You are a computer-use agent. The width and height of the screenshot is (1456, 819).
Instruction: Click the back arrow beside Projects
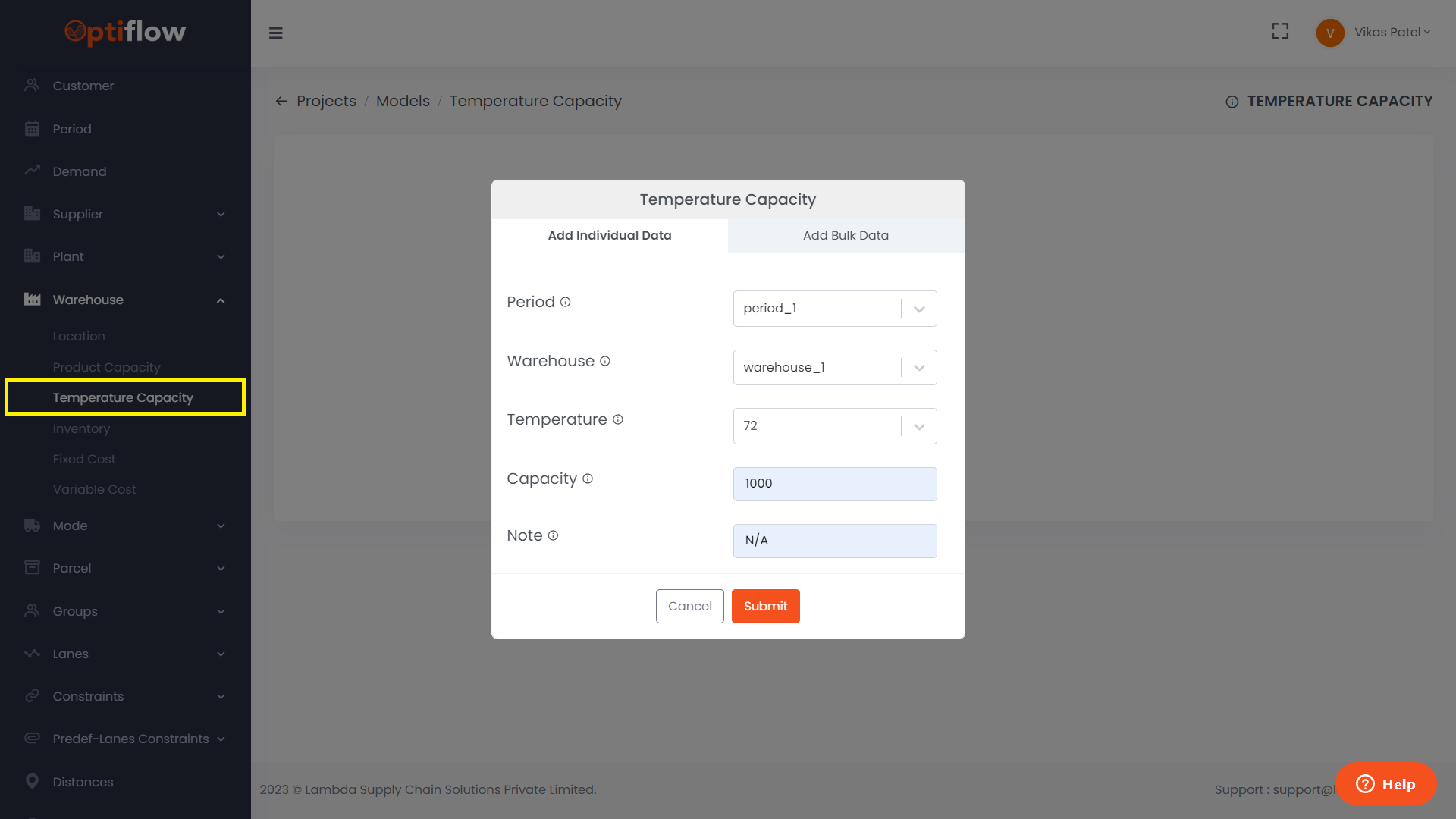pyautogui.click(x=281, y=101)
